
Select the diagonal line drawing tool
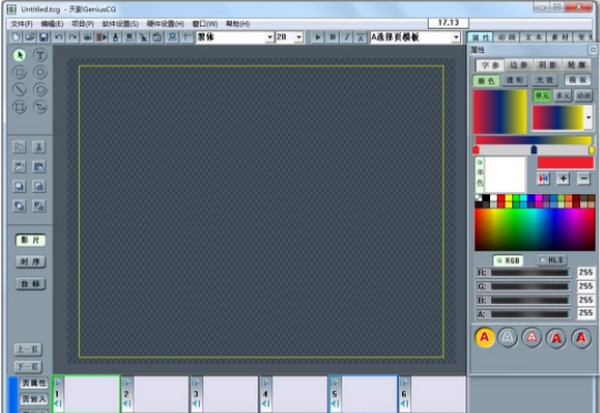click(x=20, y=89)
